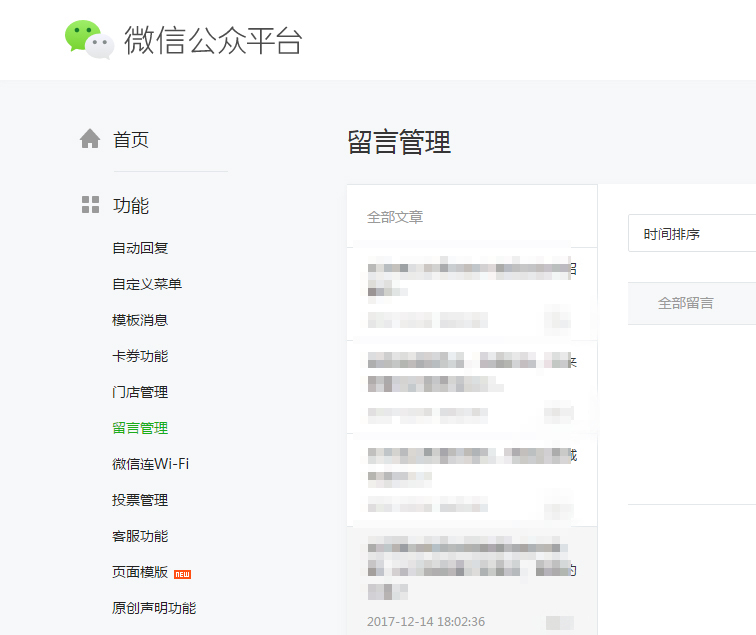The image size is (756, 635).
Task: Open 模板消息 in the sidebar
Action: pos(140,320)
